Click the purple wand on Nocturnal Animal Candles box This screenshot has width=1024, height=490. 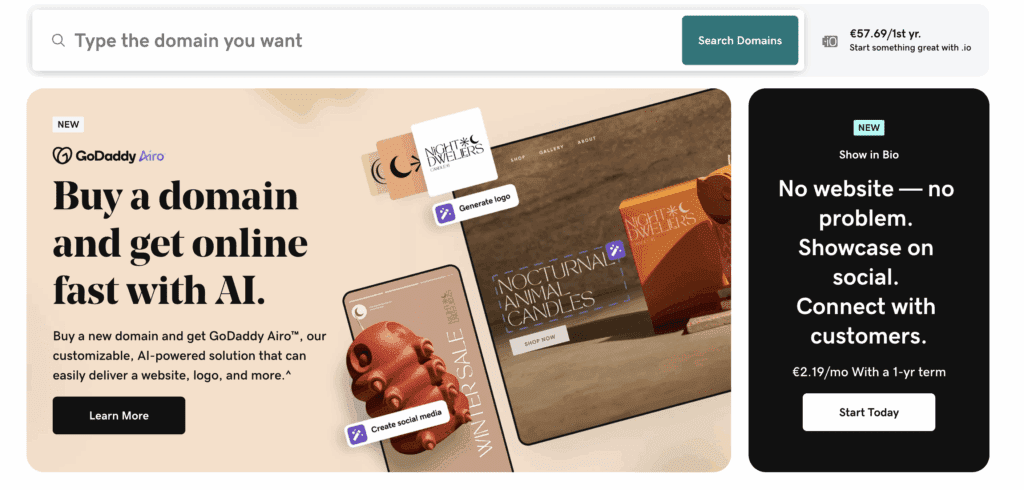615,250
